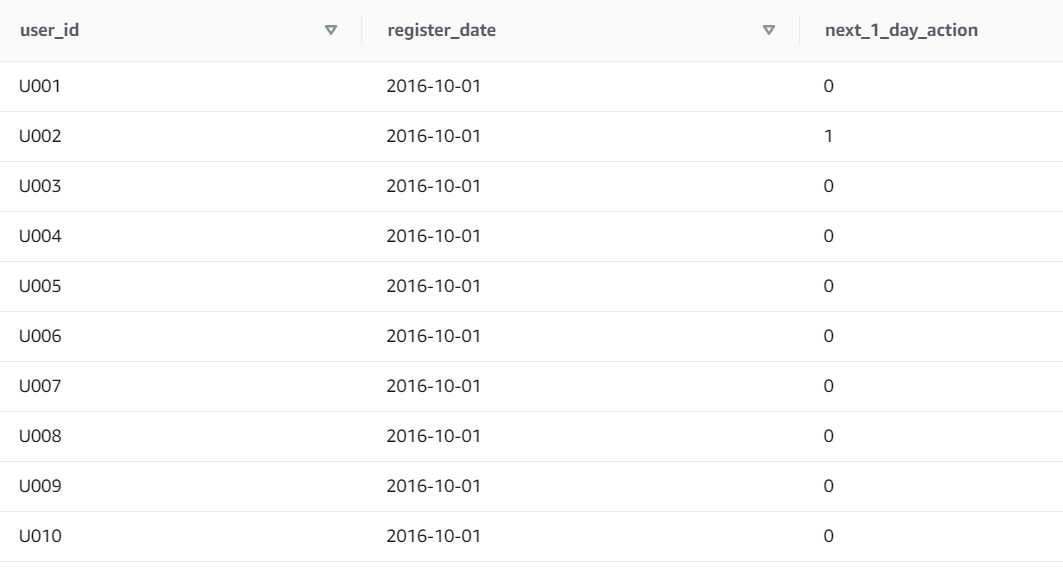This screenshot has width=1063, height=570.
Task: Select the register date in U008 row
Action: (x=433, y=436)
